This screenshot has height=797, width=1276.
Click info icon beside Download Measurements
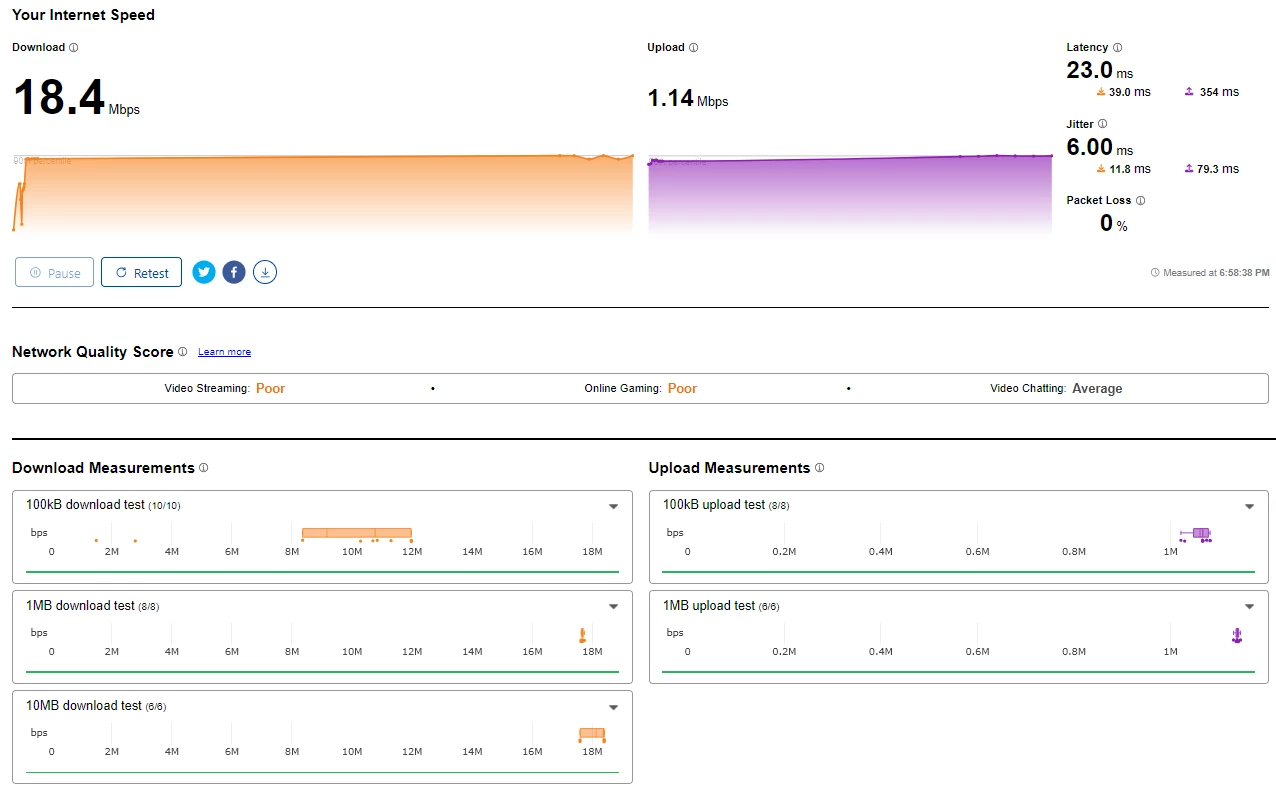click(x=204, y=468)
